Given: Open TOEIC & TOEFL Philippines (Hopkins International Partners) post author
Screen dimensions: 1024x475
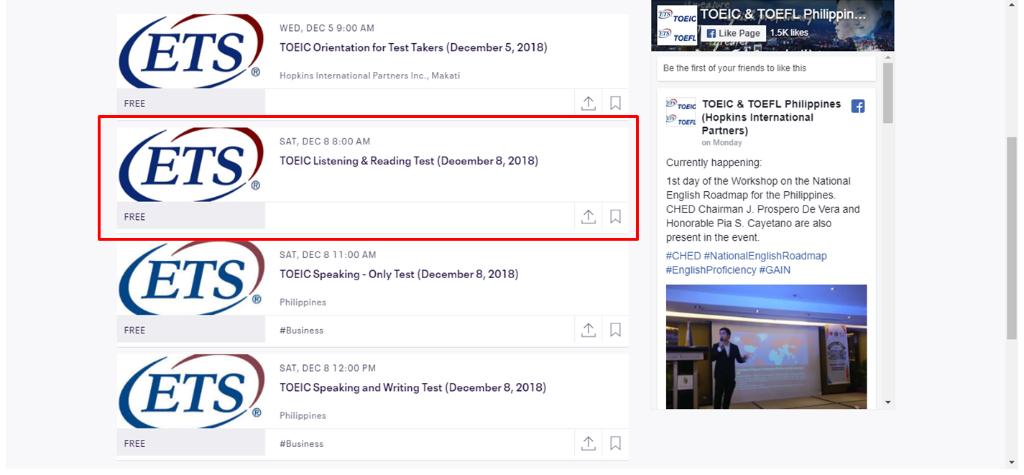Looking at the screenshot, I should pos(771,118).
